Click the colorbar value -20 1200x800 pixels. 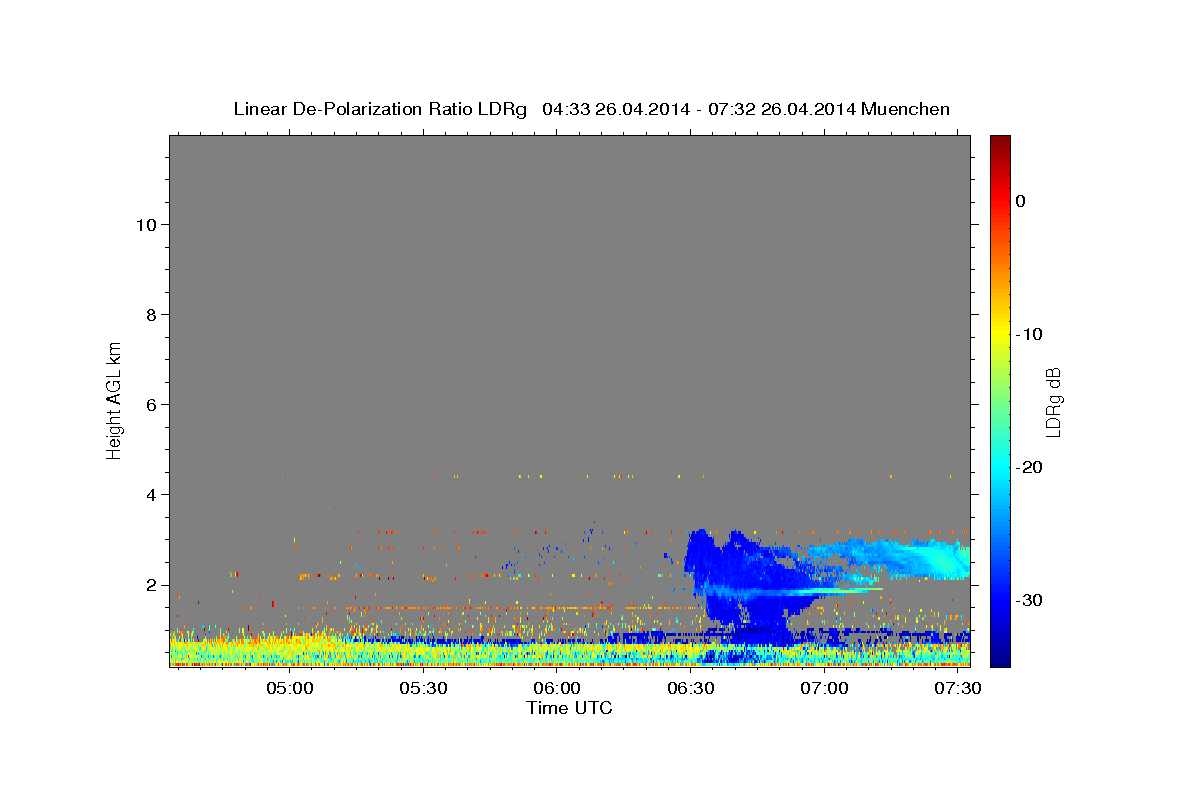[x=1029, y=467]
